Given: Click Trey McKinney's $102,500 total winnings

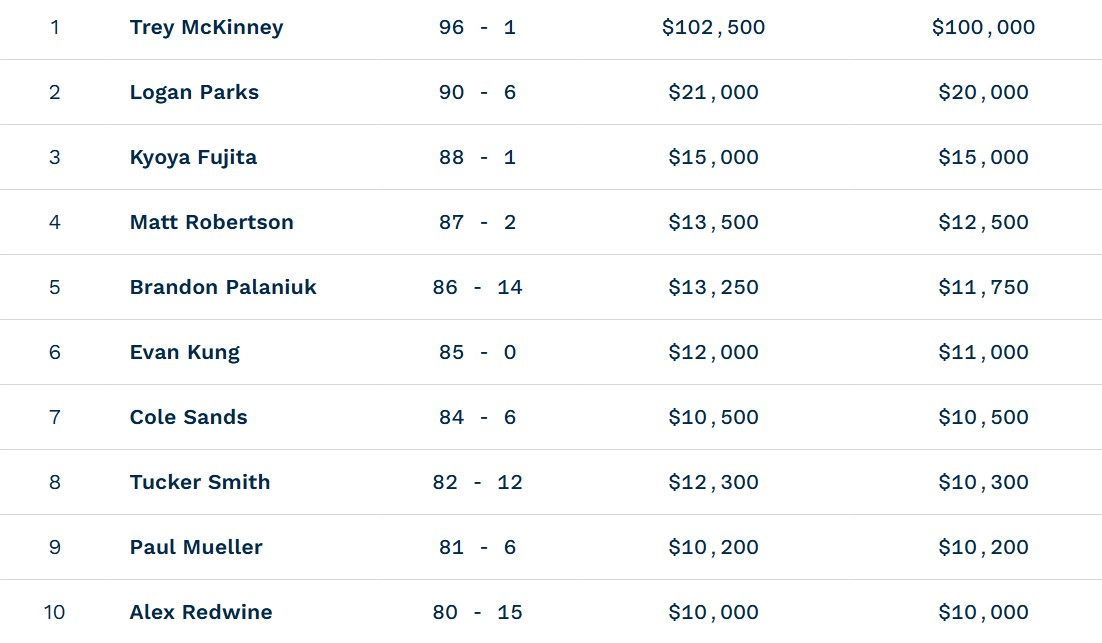Looking at the screenshot, I should point(713,27).
